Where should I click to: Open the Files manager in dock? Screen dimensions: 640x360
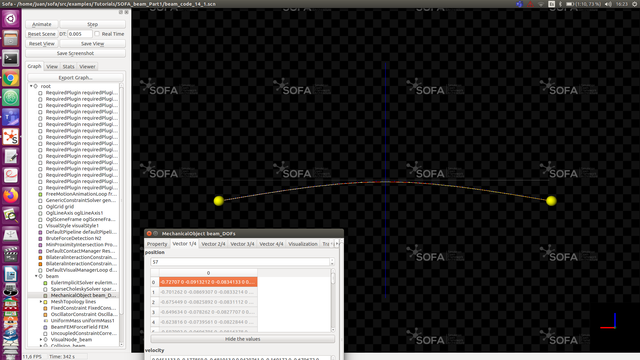(11, 39)
